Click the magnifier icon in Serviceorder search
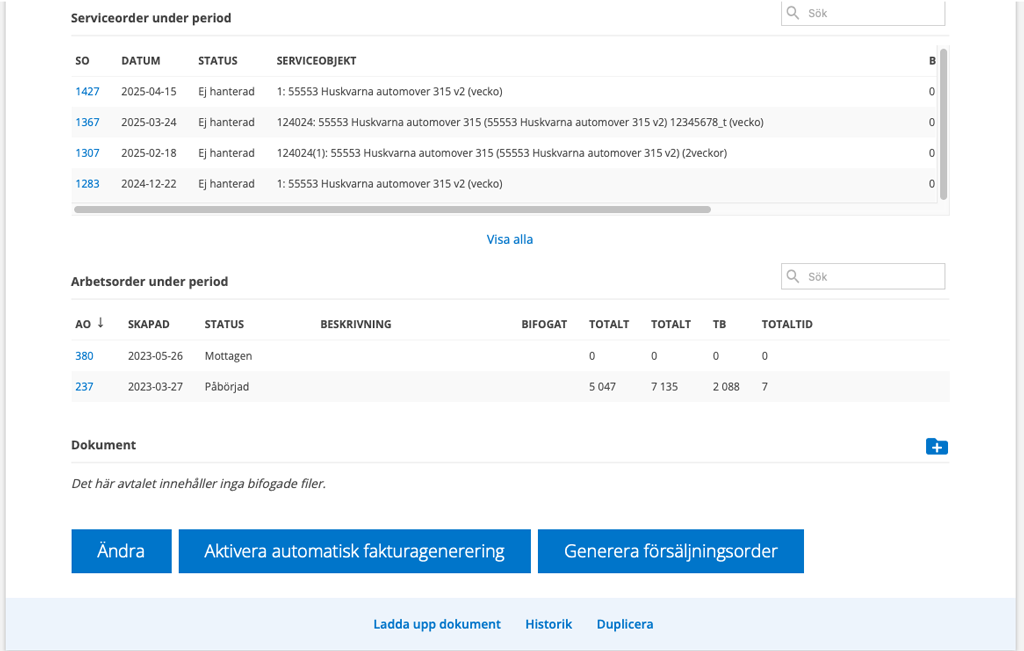The width and height of the screenshot is (1024, 651). tap(792, 12)
